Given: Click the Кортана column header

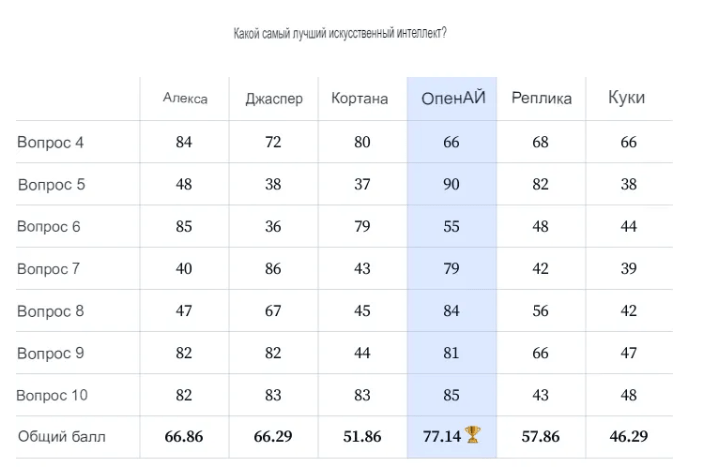Looking at the screenshot, I should click(x=360, y=98).
